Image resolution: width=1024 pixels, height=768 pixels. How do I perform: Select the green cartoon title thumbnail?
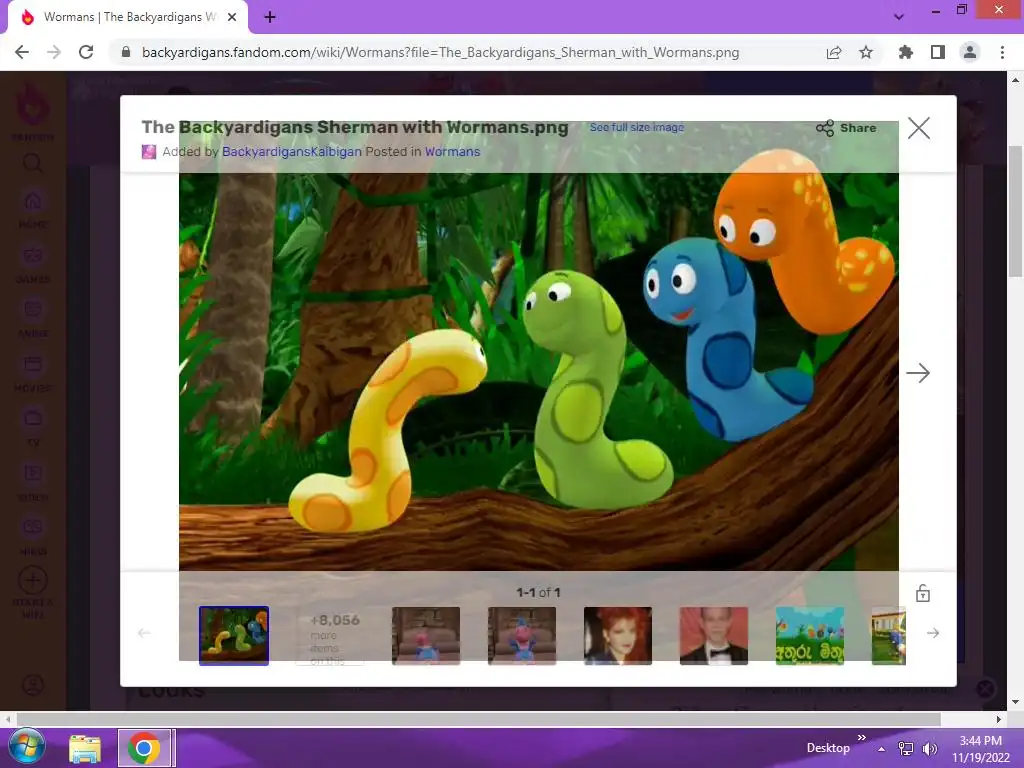coord(809,635)
